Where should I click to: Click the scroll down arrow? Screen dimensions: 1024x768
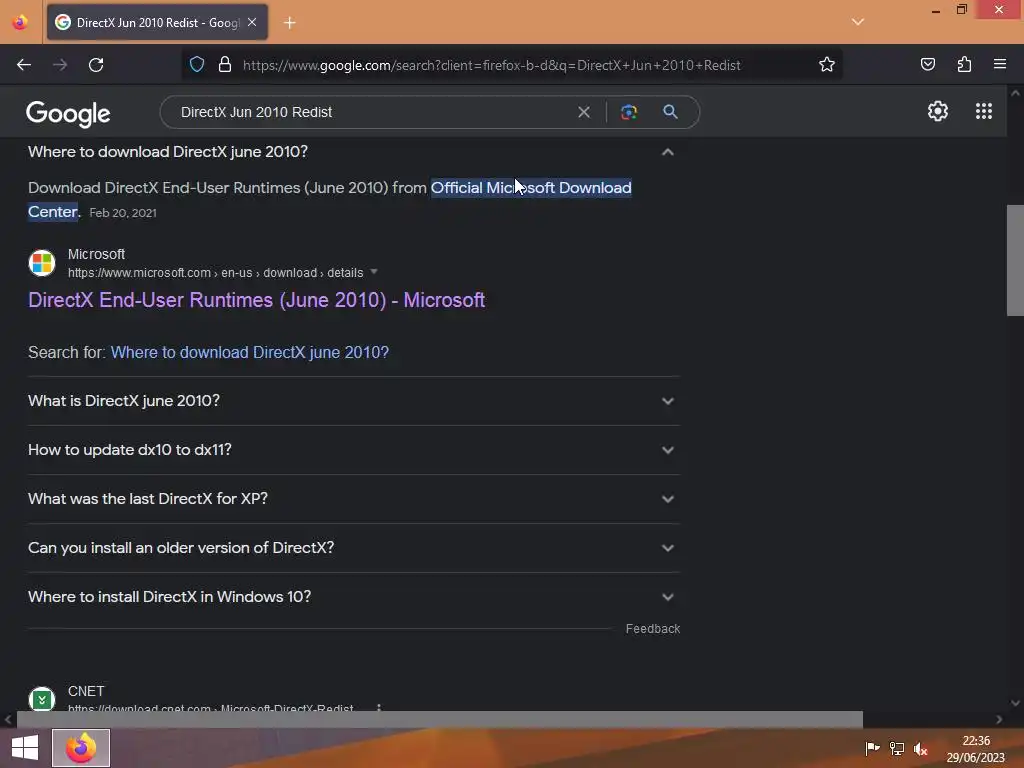coord(1015,703)
